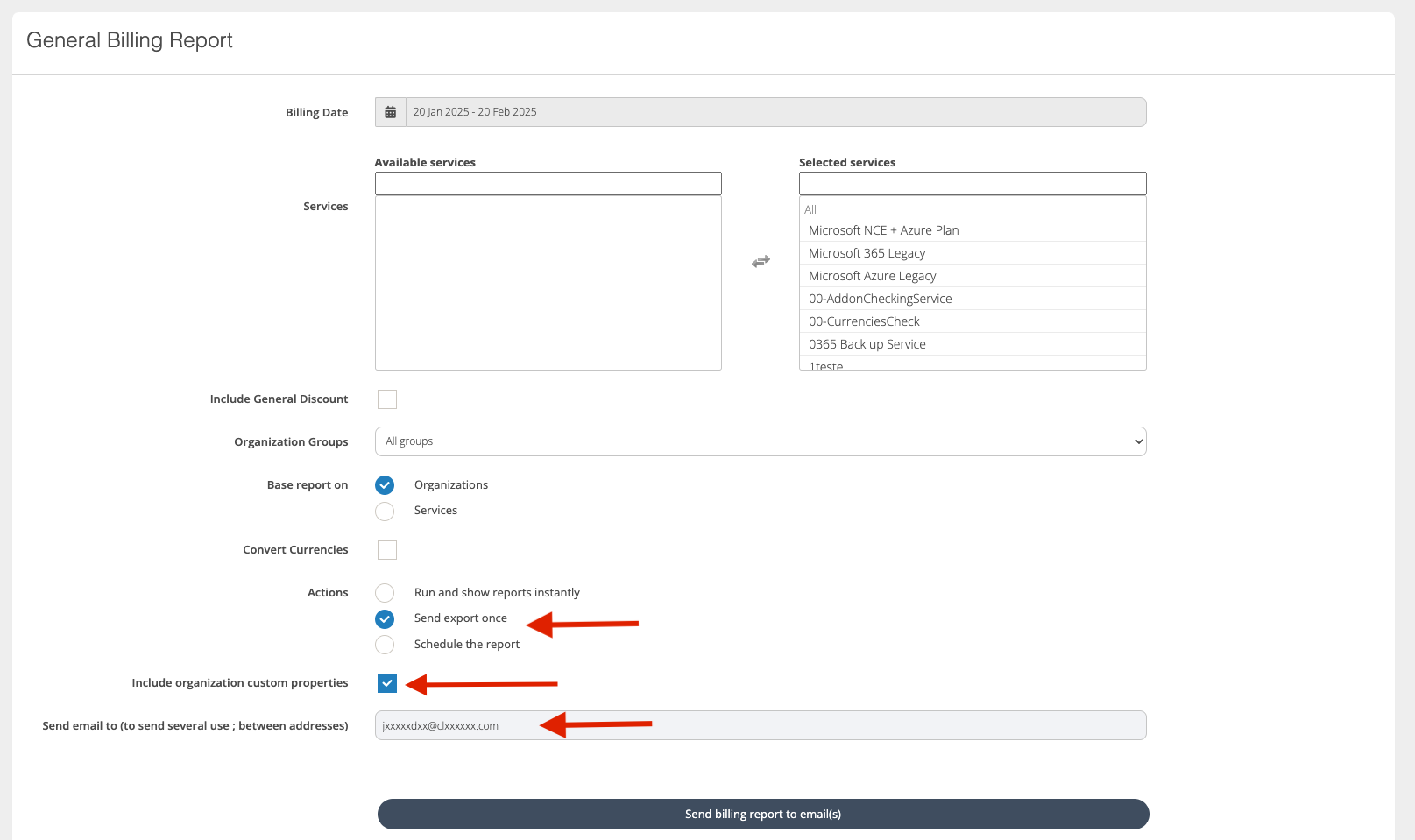Viewport: 1415px width, 840px height.
Task: Choose 00-AddonCheckingService from the list
Action: (880, 299)
